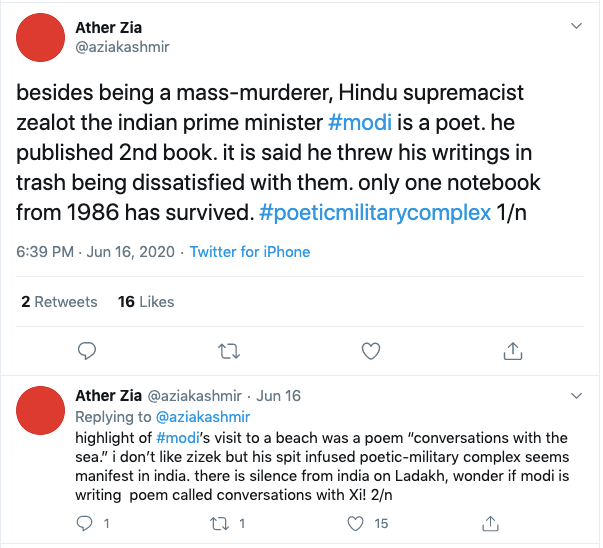Expand the reply tweet's options chevron
The height and width of the screenshot is (548, 603).
(575, 397)
